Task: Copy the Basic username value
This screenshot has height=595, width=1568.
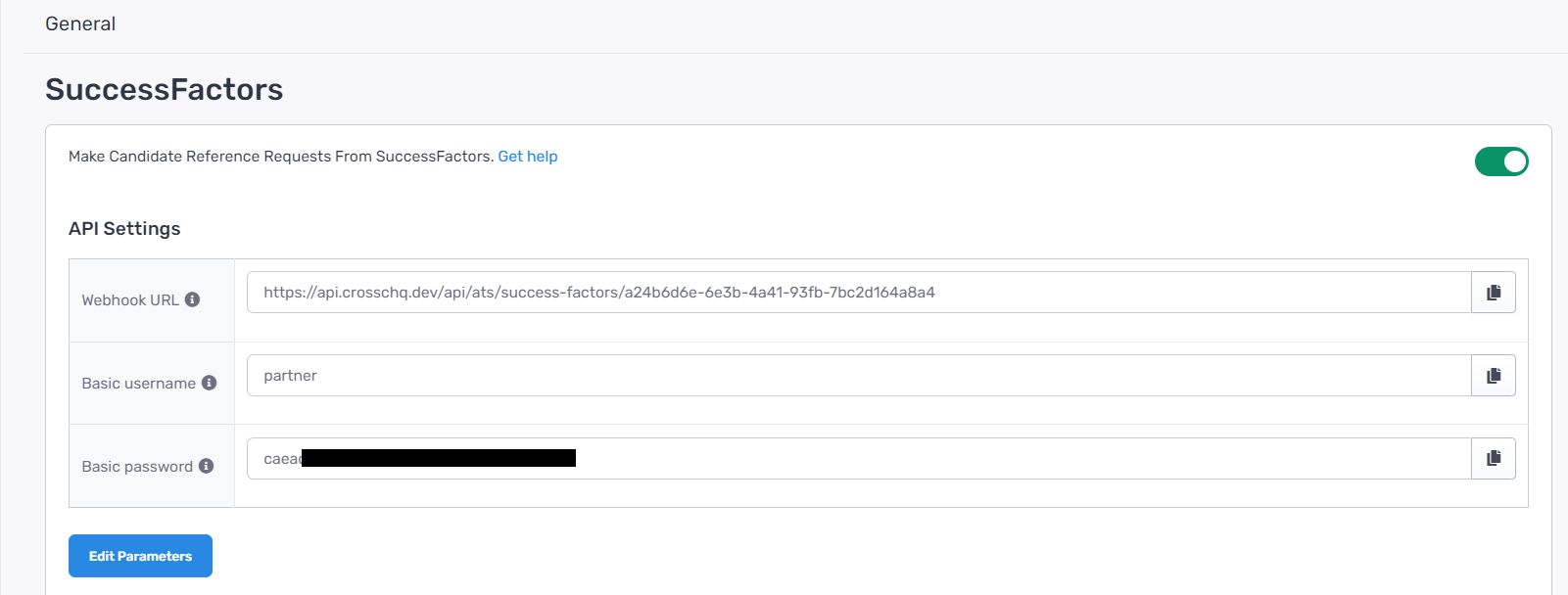Action: (x=1494, y=376)
